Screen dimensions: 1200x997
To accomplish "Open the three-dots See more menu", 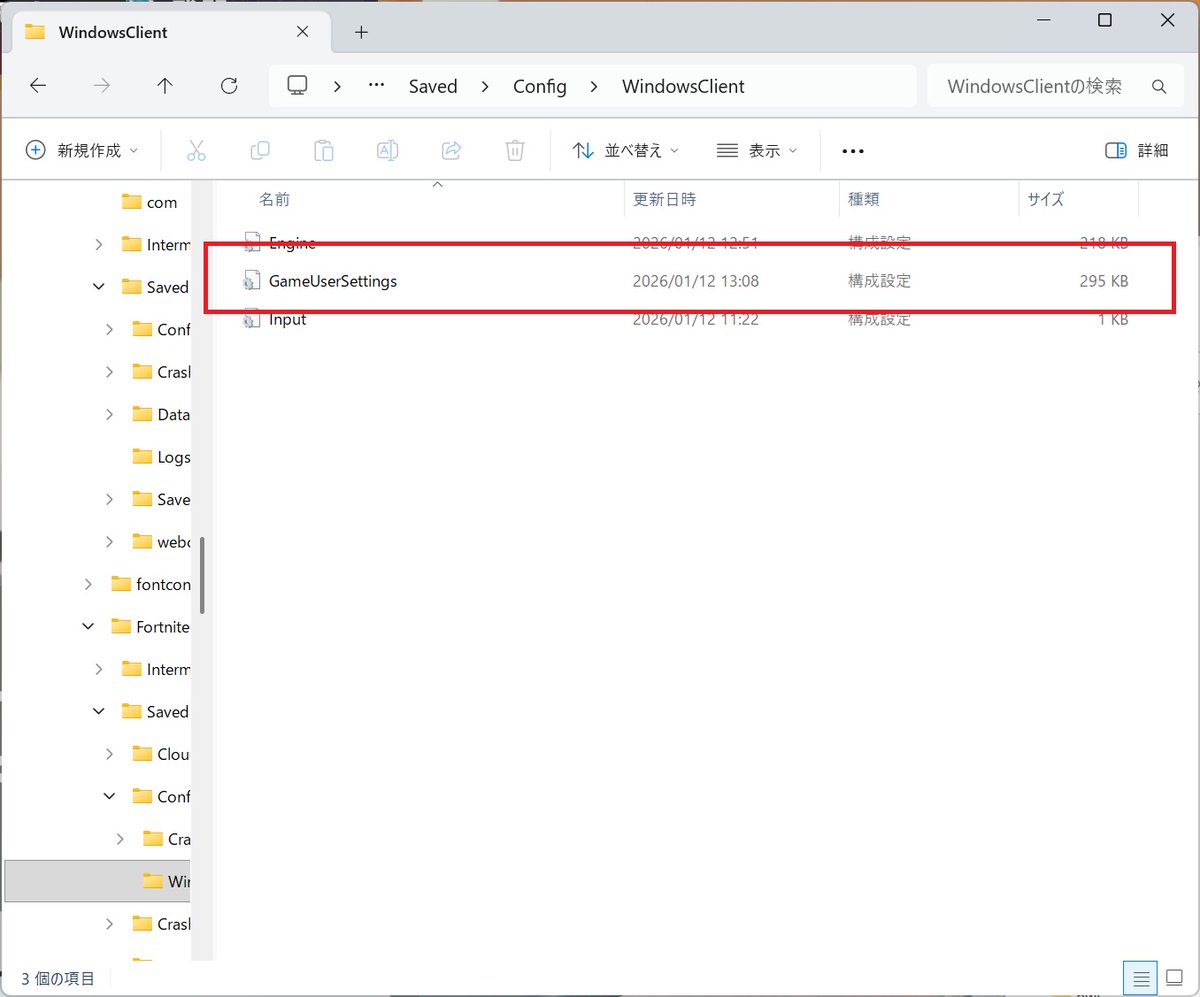I will (852, 151).
